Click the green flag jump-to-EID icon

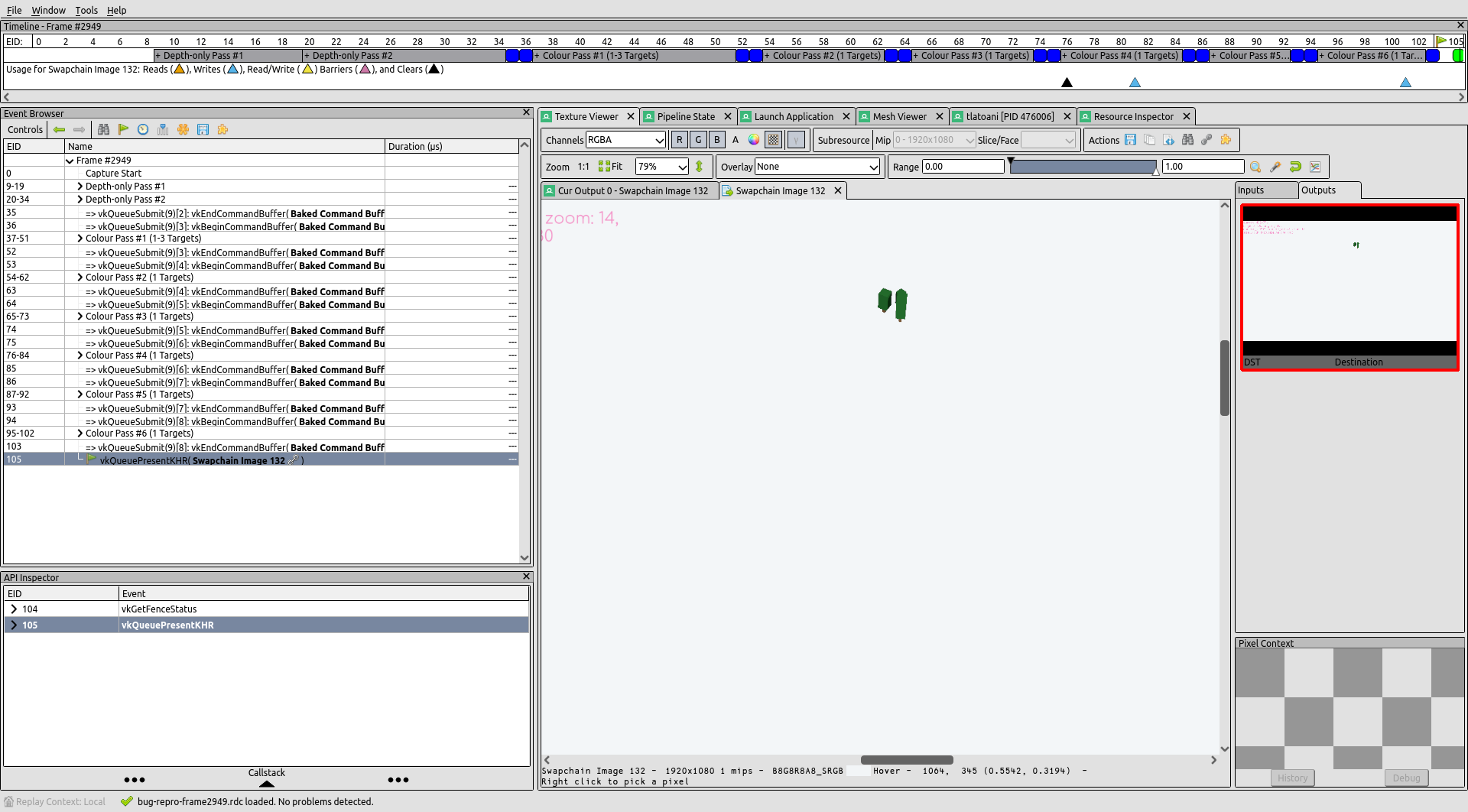tap(123, 130)
